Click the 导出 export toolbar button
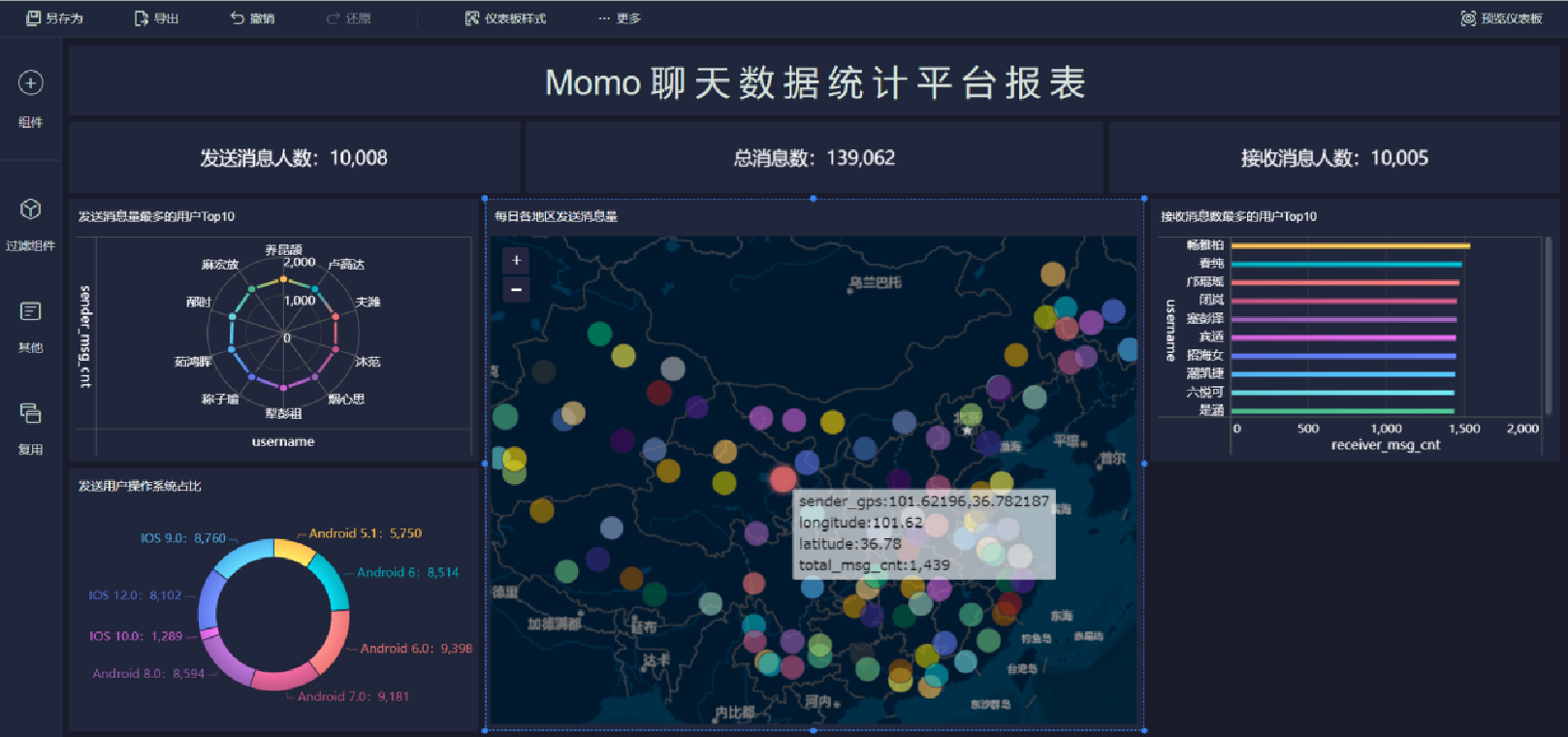This screenshot has width=1568, height=737. [x=156, y=18]
